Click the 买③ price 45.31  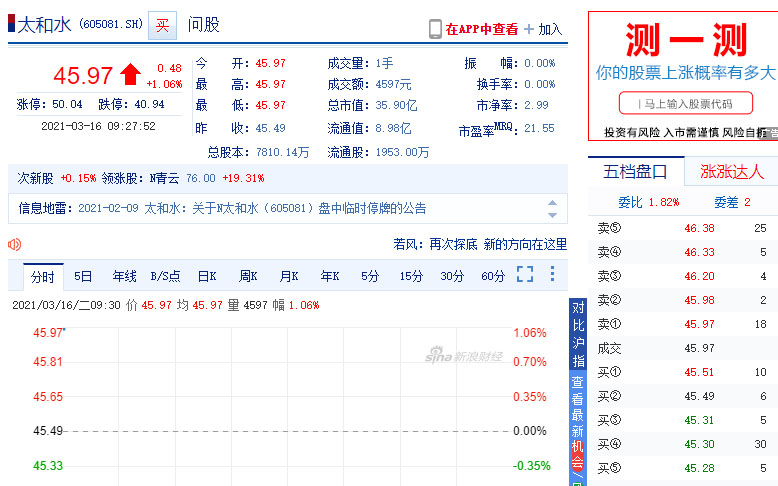[x=700, y=420]
